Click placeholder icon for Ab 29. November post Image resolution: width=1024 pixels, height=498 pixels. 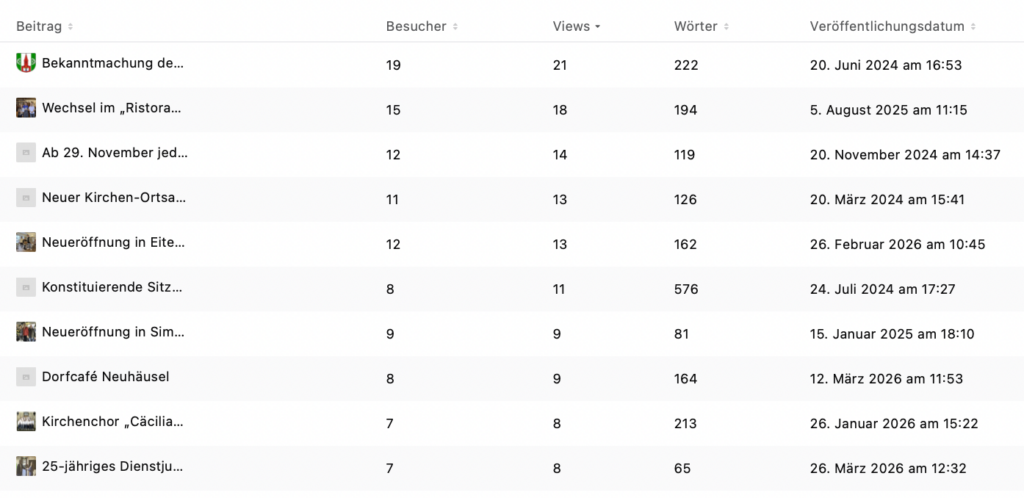point(26,153)
